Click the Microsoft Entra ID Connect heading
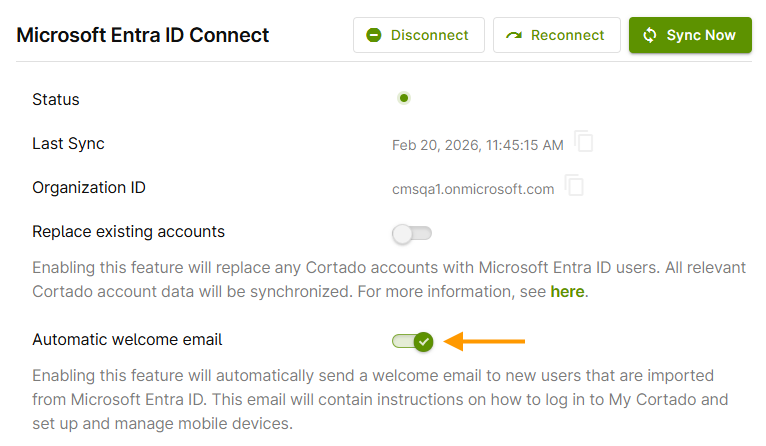766x446 pixels. [x=143, y=35]
